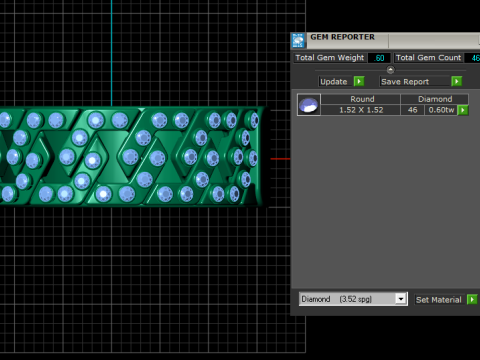Click the GEM REPORTER title bar
Viewport: 480px width, 360px height.
click(347, 38)
